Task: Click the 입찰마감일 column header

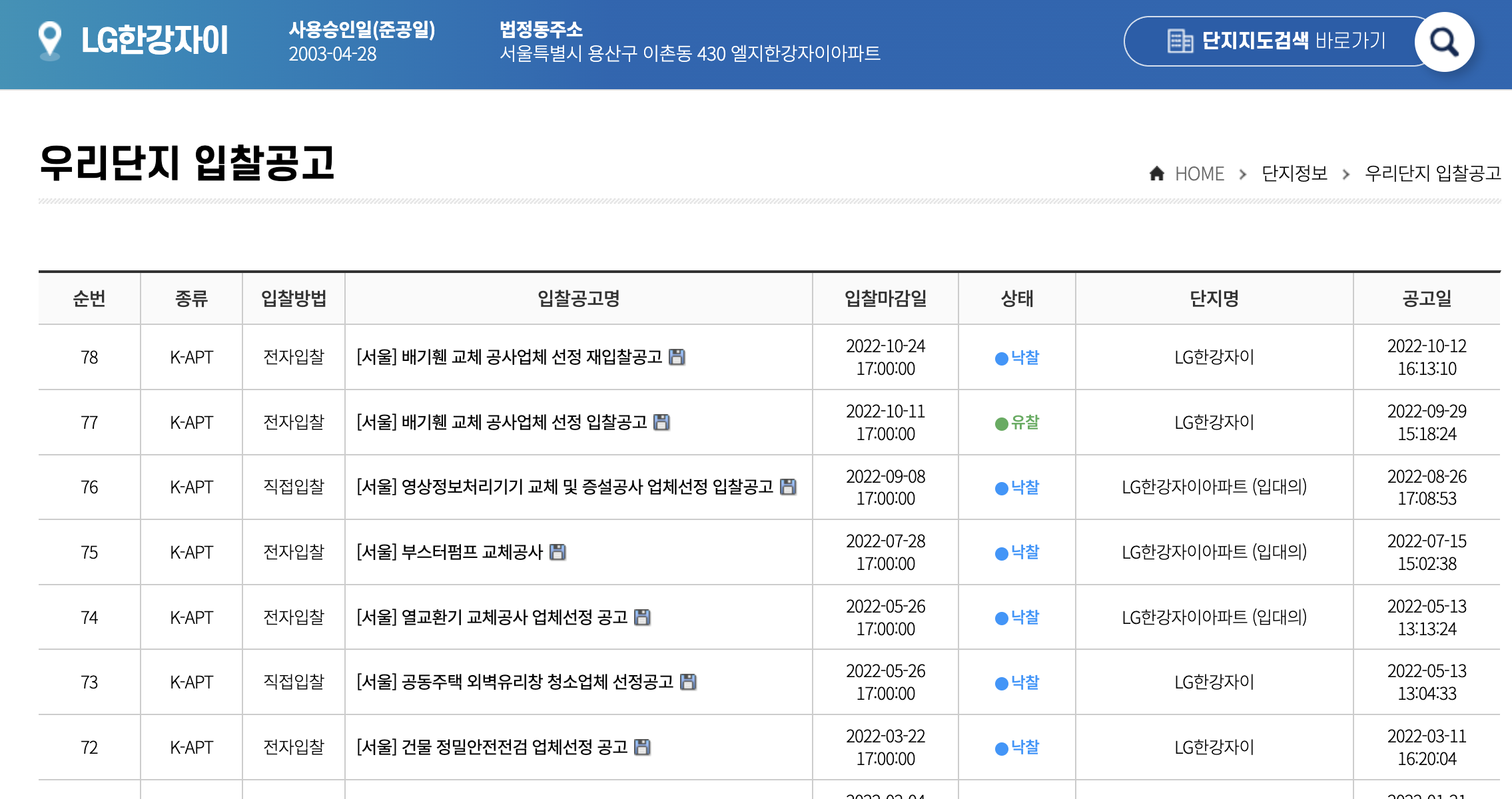Action: (x=885, y=298)
